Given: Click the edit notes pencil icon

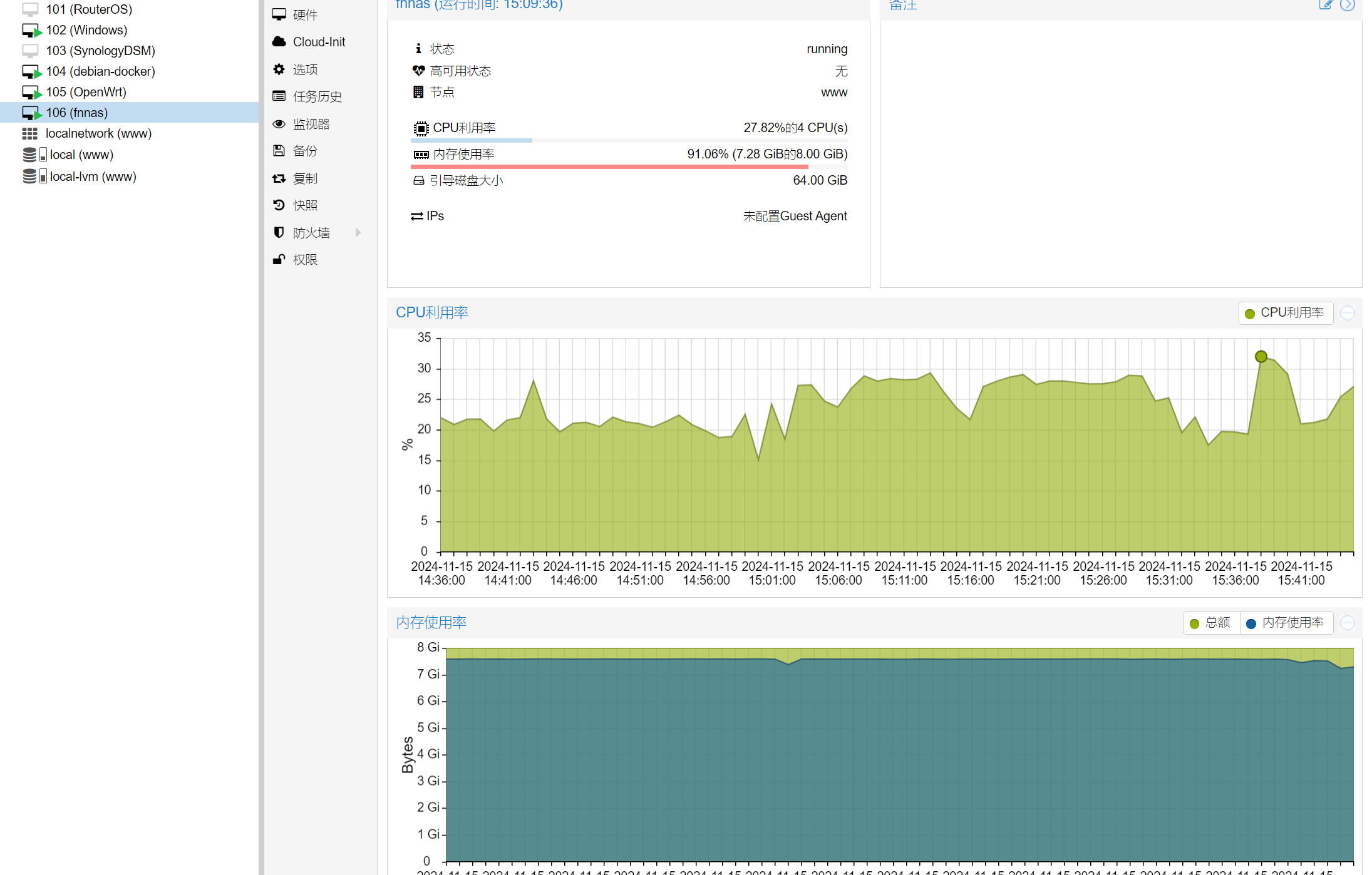Looking at the screenshot, I should (x=1326, y=5).
